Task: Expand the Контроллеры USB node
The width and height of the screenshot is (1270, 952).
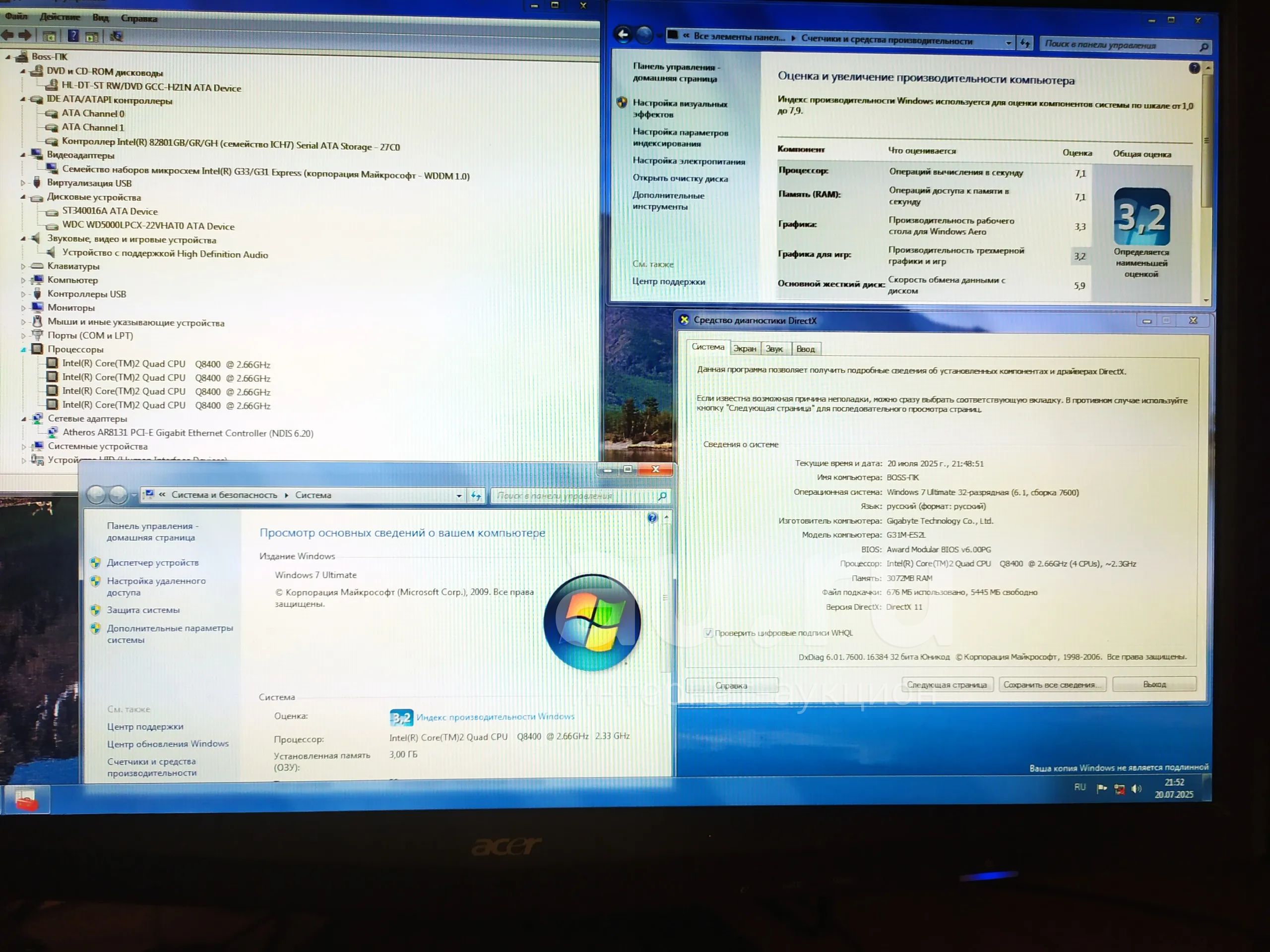Action: 23,294
